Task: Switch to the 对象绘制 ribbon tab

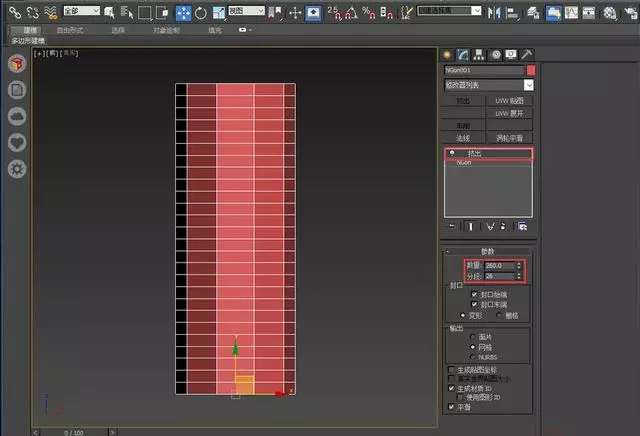Action: [167, 30]
